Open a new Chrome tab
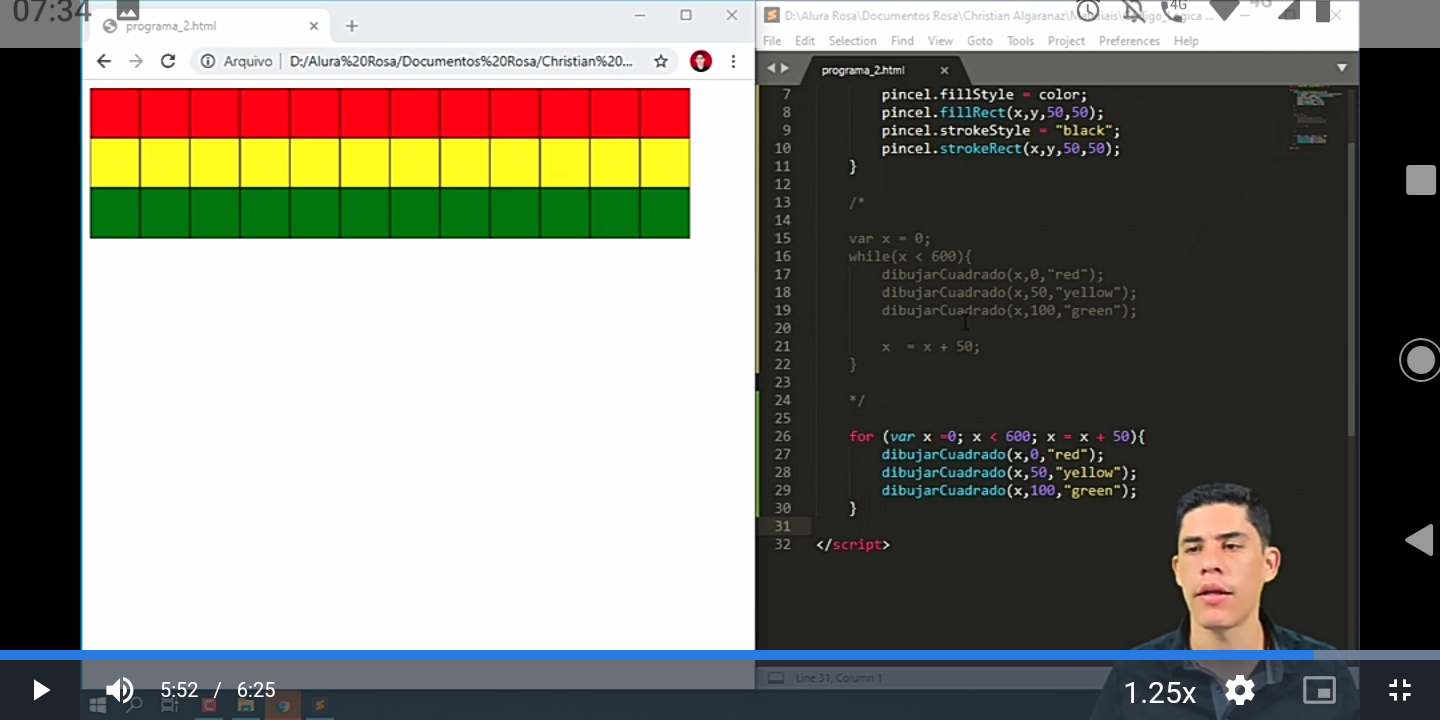 (351, 26)
